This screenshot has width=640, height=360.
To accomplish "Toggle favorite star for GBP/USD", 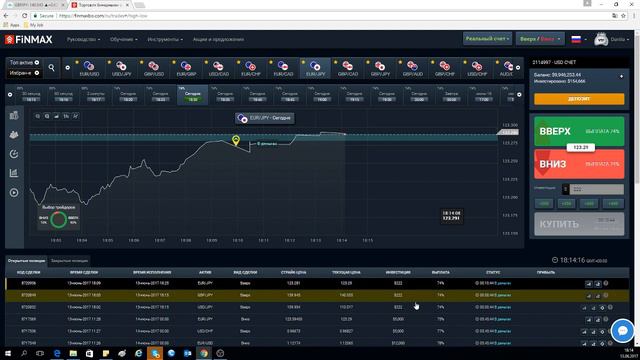I will coord(141,62).
